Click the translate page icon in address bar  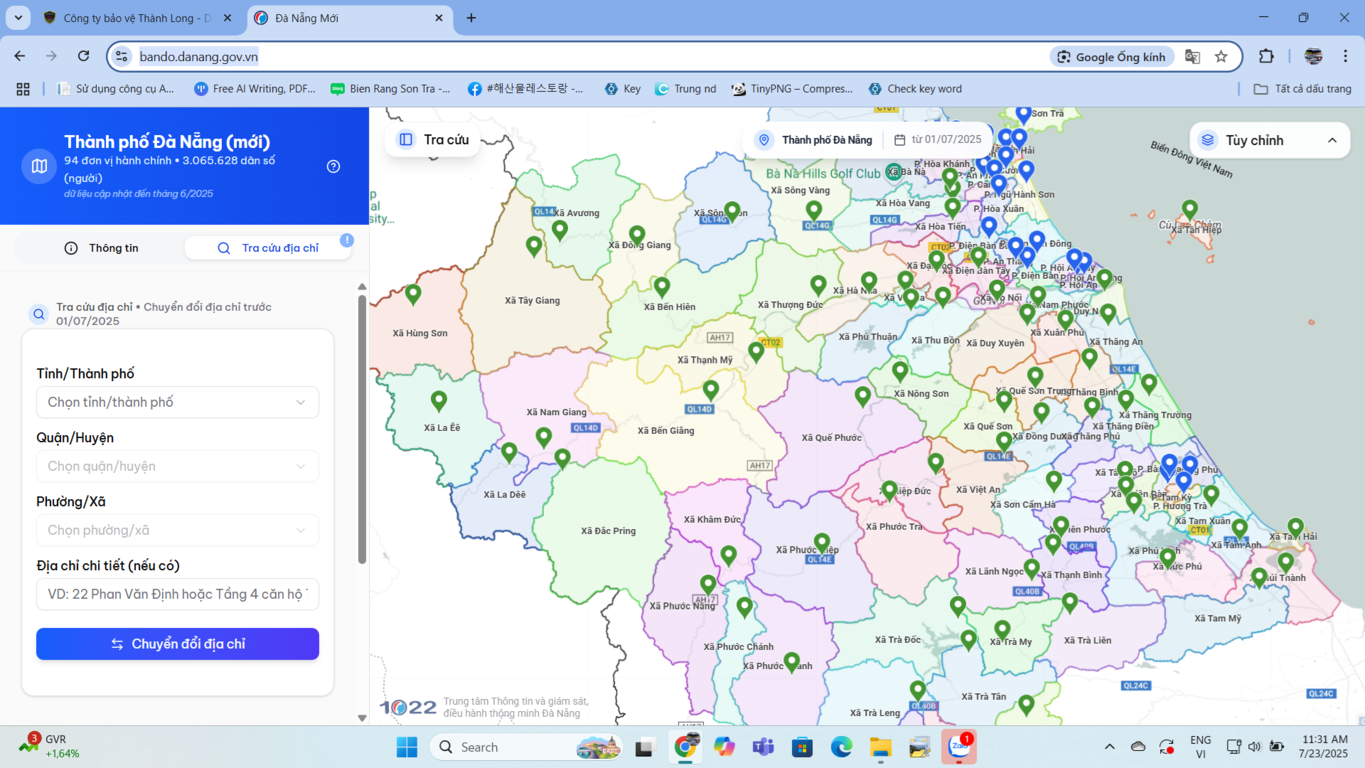1192,57
